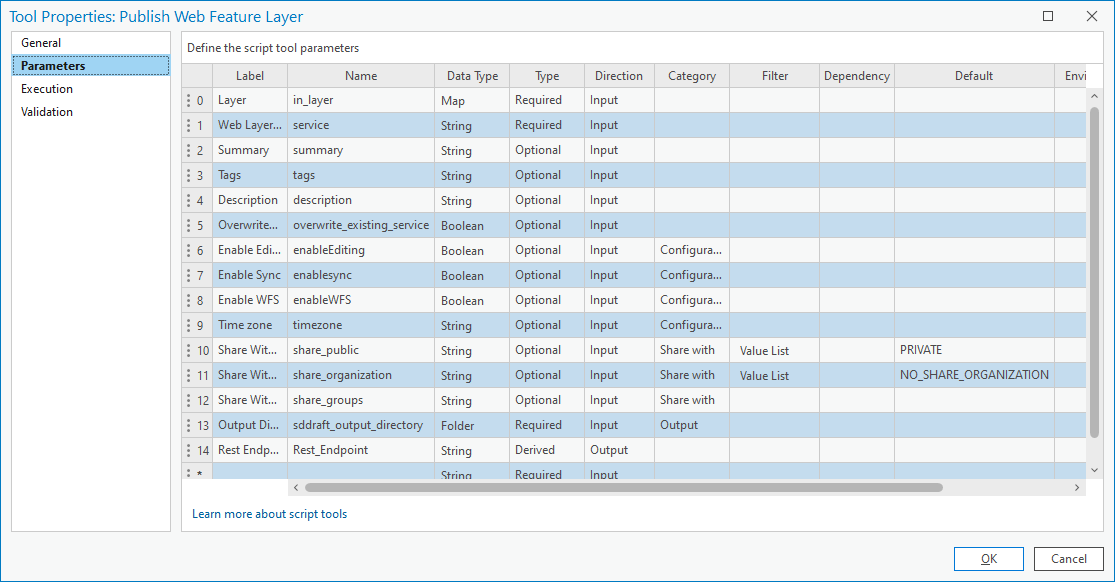The width and height of the screenshot is (1115, 582).
Task: Open Learn more about script tools link
Action: pos(270,514)
